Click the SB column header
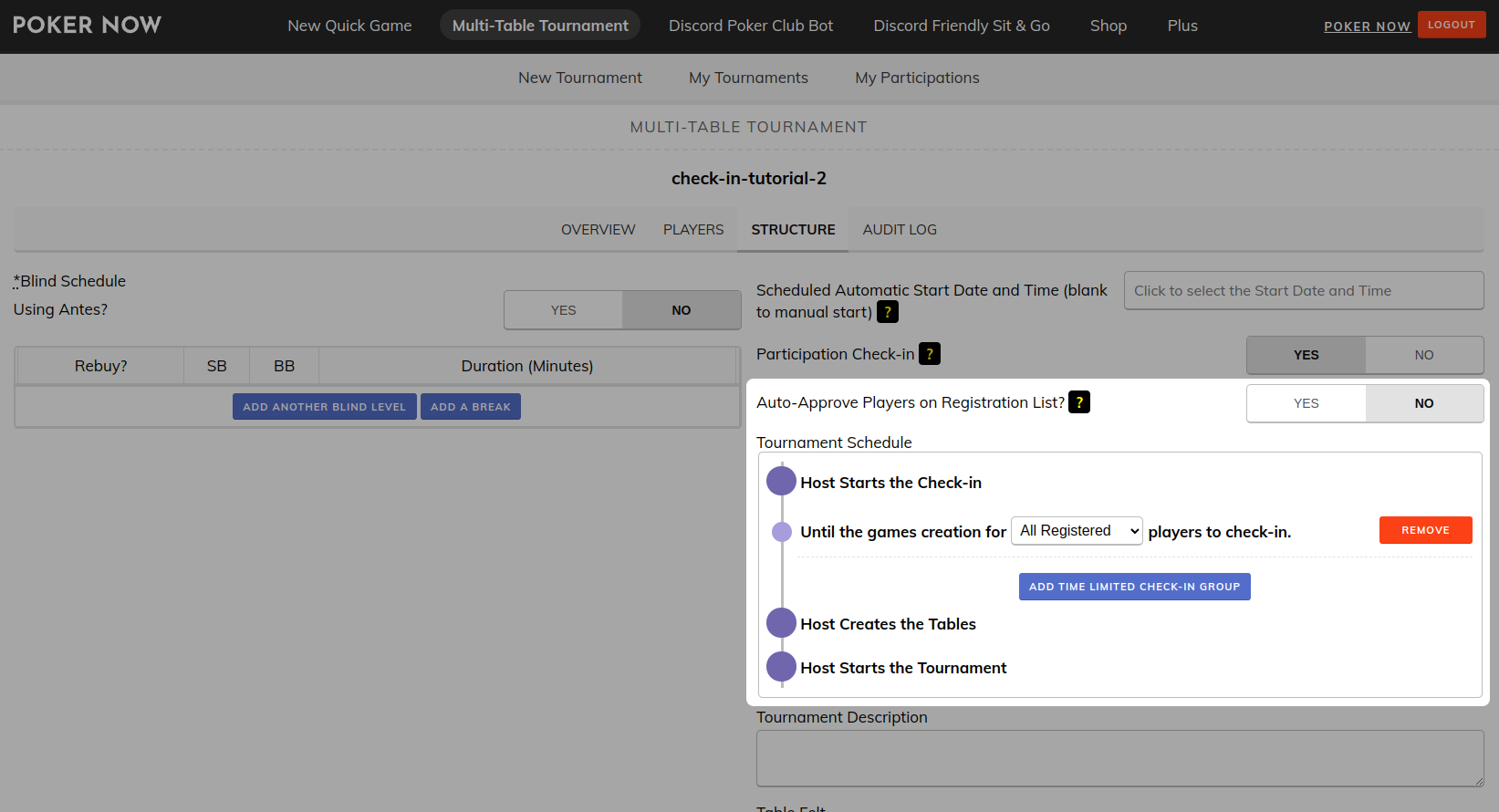Screen dimensions: 1499x812 [x=216, y=366]
